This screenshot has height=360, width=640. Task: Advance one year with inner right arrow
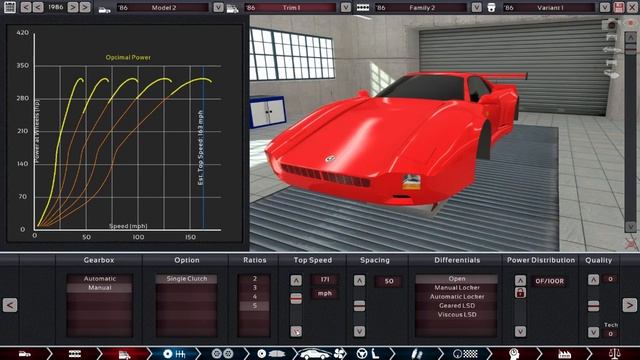73,7
